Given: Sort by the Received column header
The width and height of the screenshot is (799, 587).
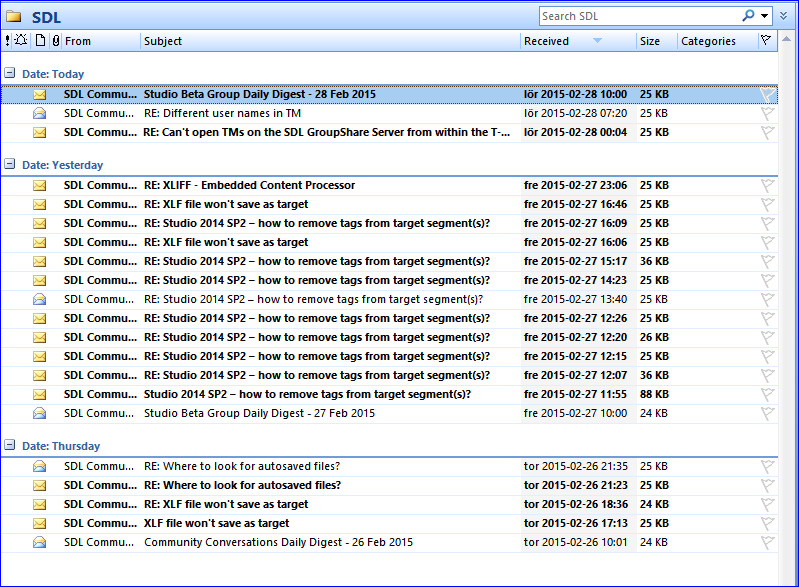Looking at the screenshot, I should click(x=560, y=41).
